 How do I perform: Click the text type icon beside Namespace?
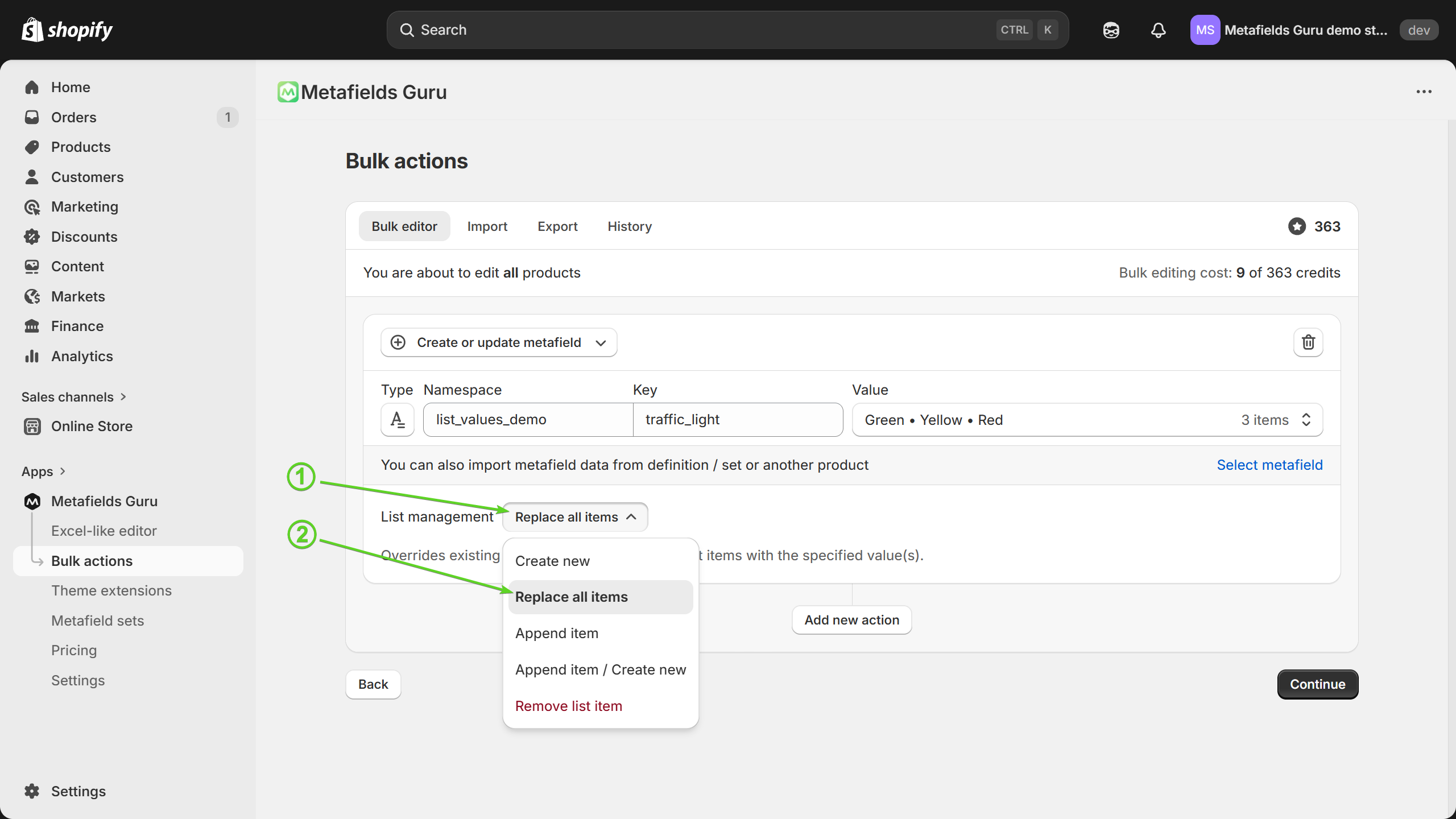[x=398, y=420]
